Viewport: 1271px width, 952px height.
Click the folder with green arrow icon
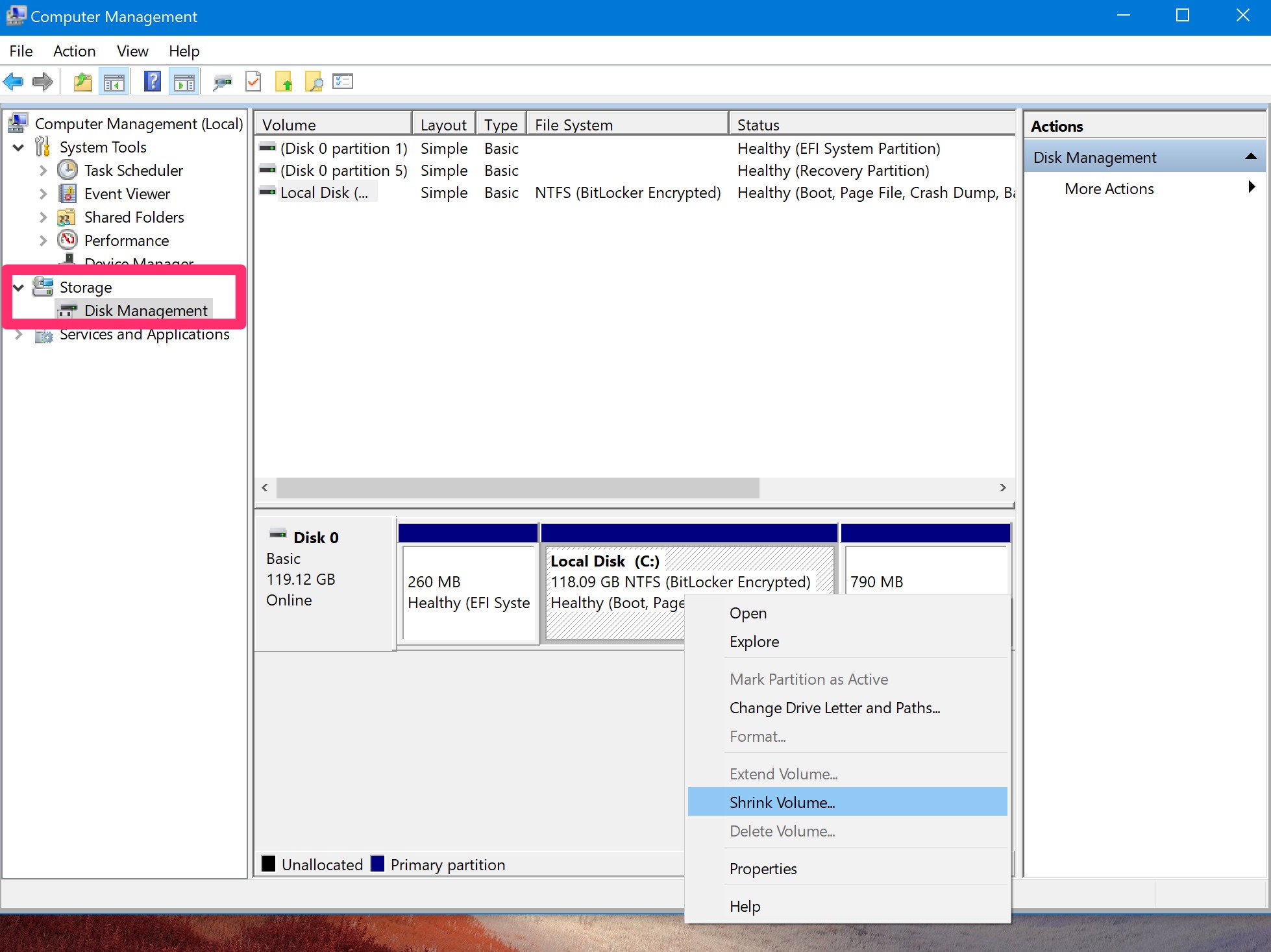[x=284, y=82]
